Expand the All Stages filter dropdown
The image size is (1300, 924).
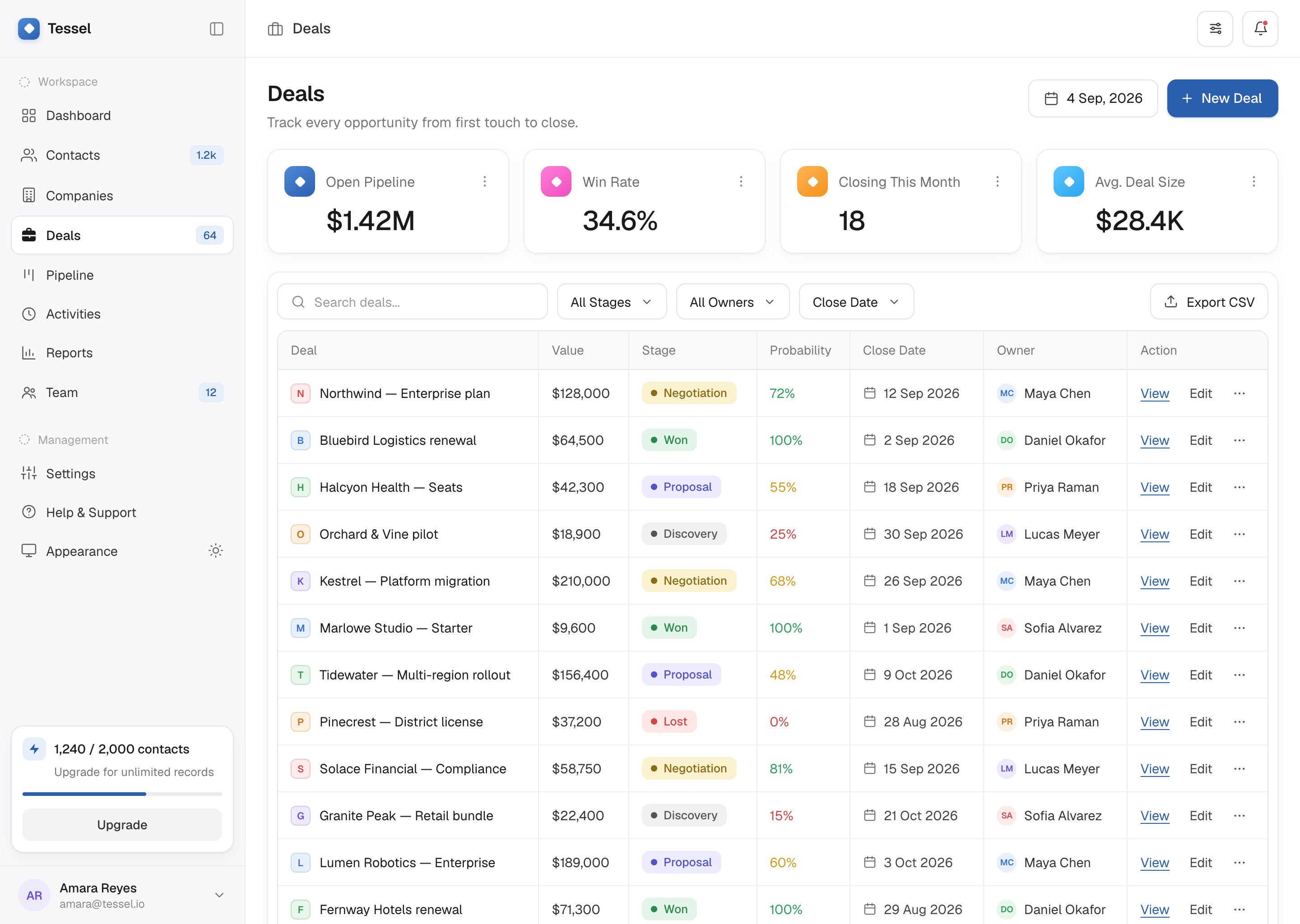tap(611, 302)
